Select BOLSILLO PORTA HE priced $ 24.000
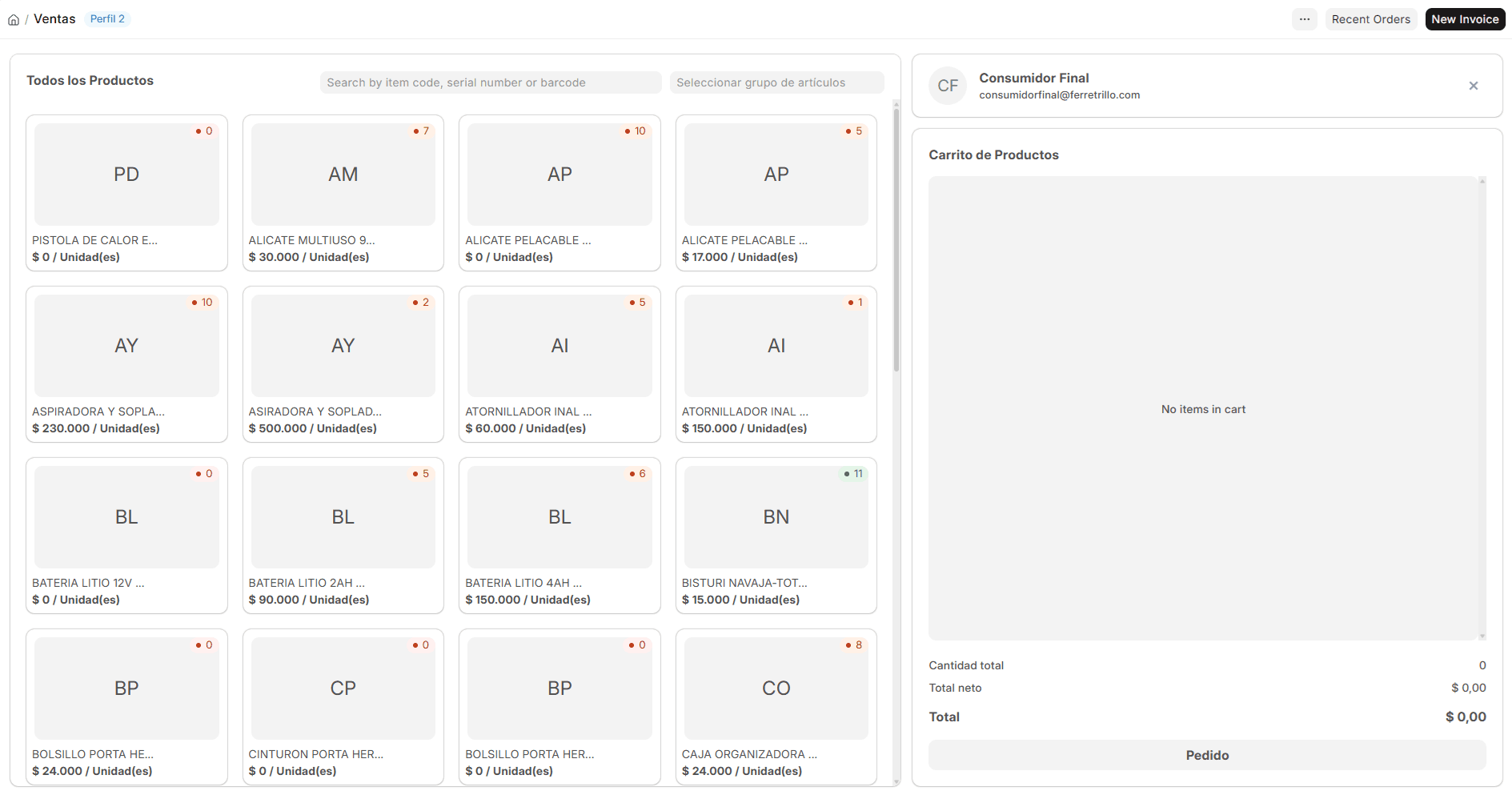1512x791 pixels. click(x=126, y=707)
